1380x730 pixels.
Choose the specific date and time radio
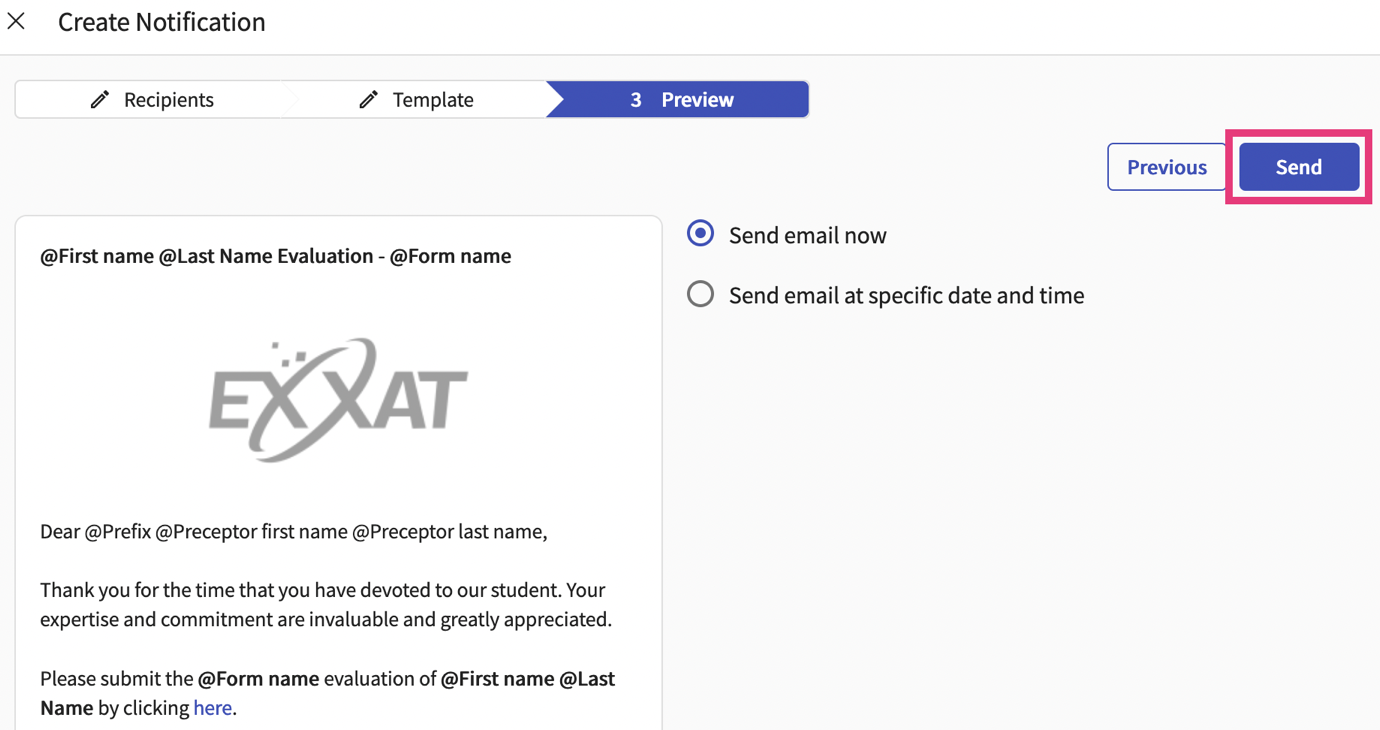click(x=700, y=294)
